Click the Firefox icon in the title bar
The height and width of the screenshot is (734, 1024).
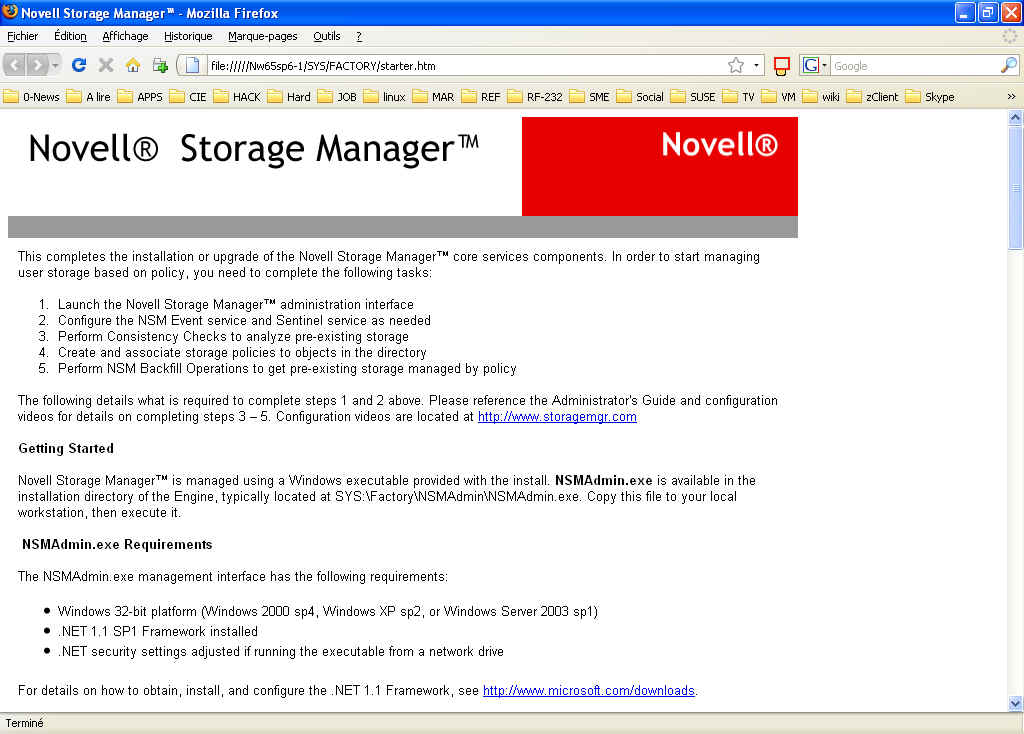click(x=10, y=12)
